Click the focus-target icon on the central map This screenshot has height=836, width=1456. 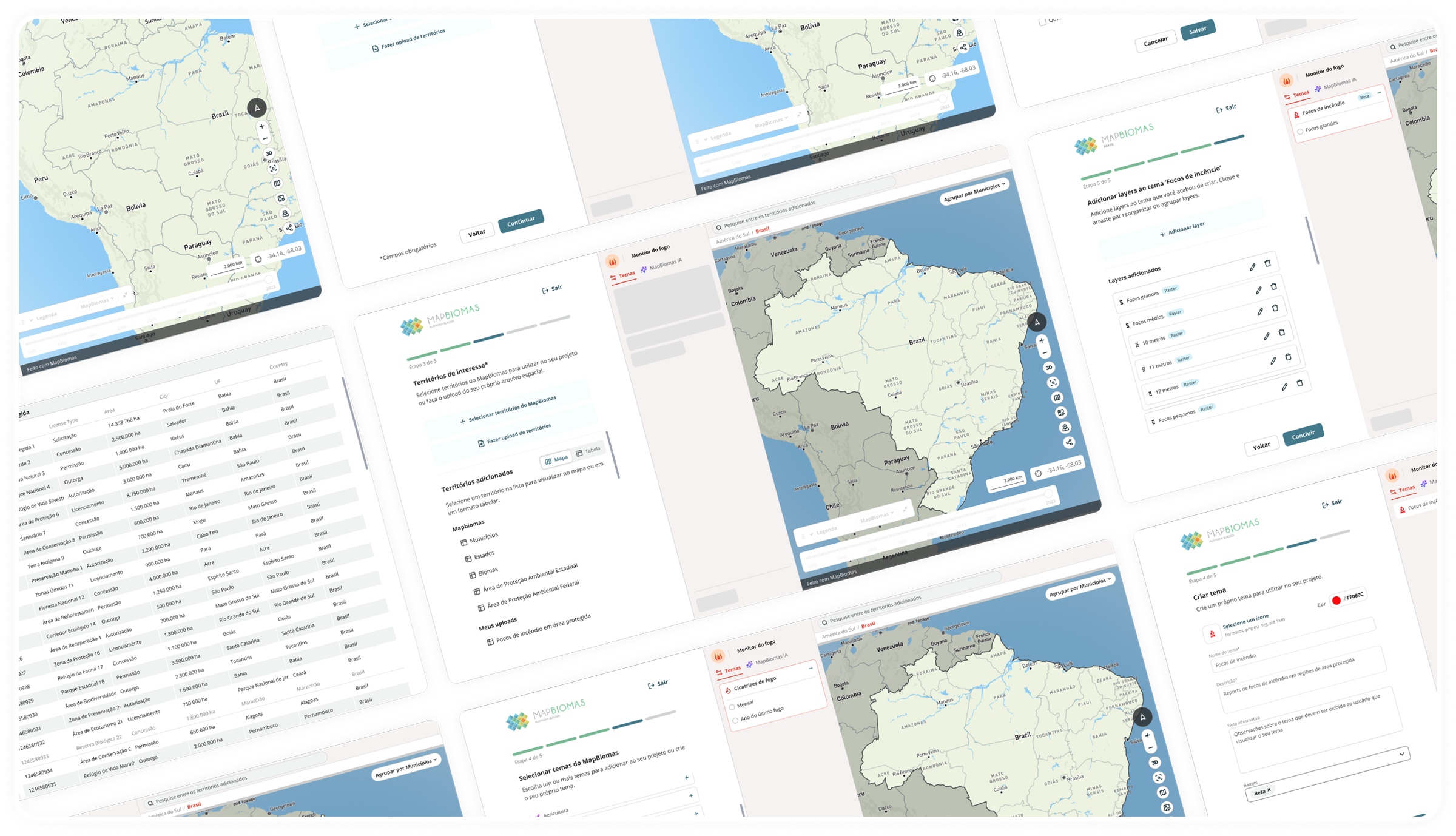point(1053,383)
